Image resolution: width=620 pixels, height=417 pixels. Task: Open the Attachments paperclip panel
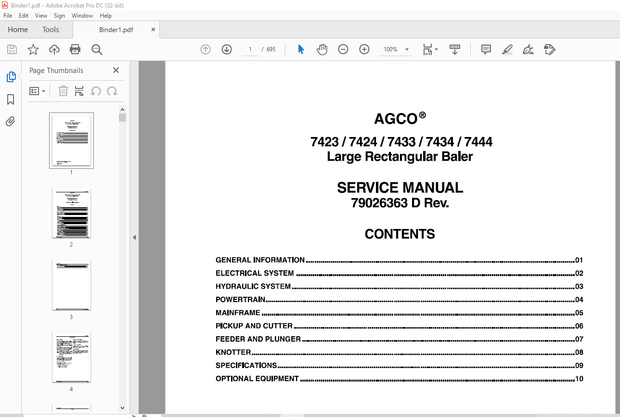click(x=11, y=121)
